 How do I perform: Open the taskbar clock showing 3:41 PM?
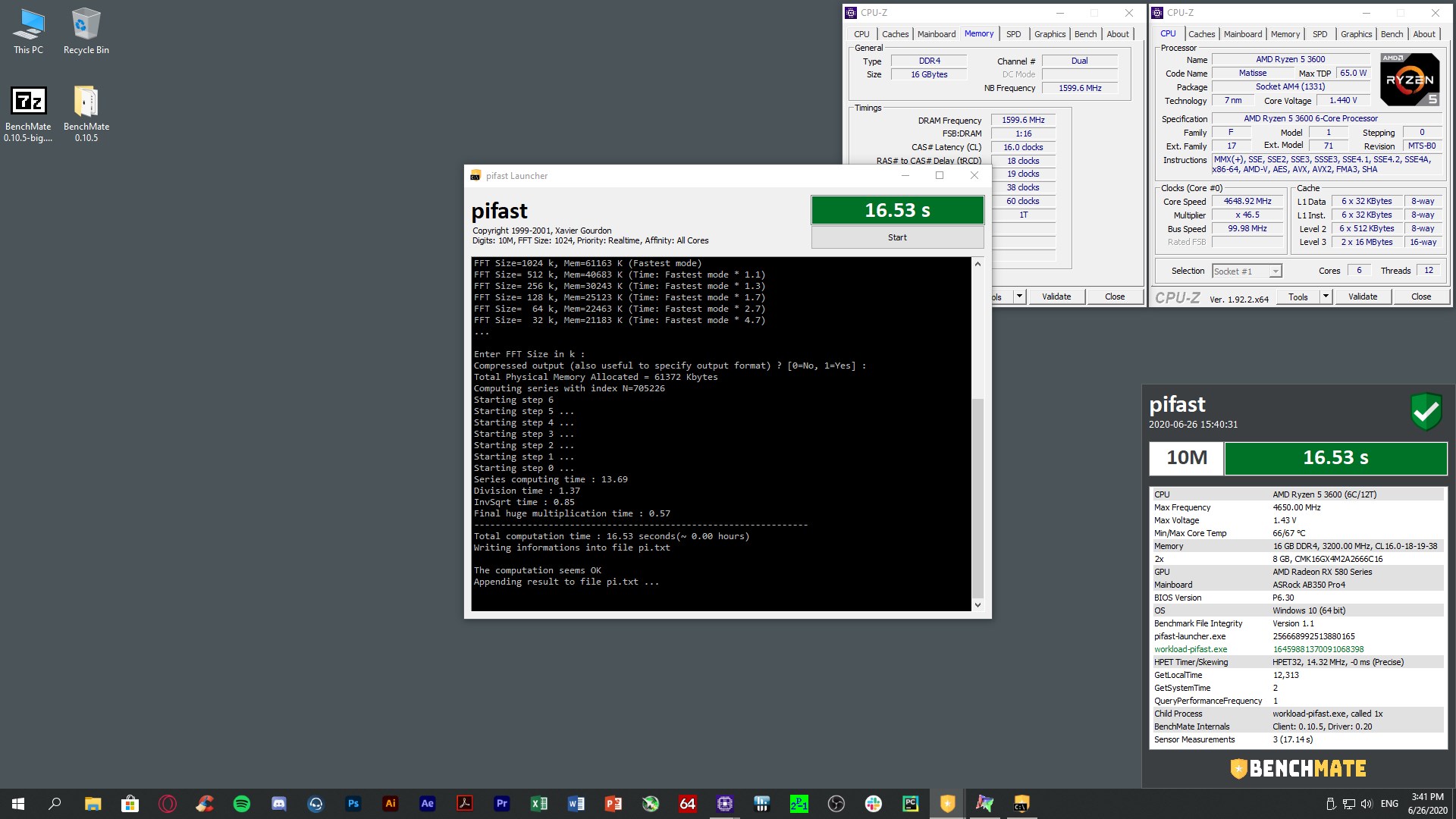tap(1427, 804)
